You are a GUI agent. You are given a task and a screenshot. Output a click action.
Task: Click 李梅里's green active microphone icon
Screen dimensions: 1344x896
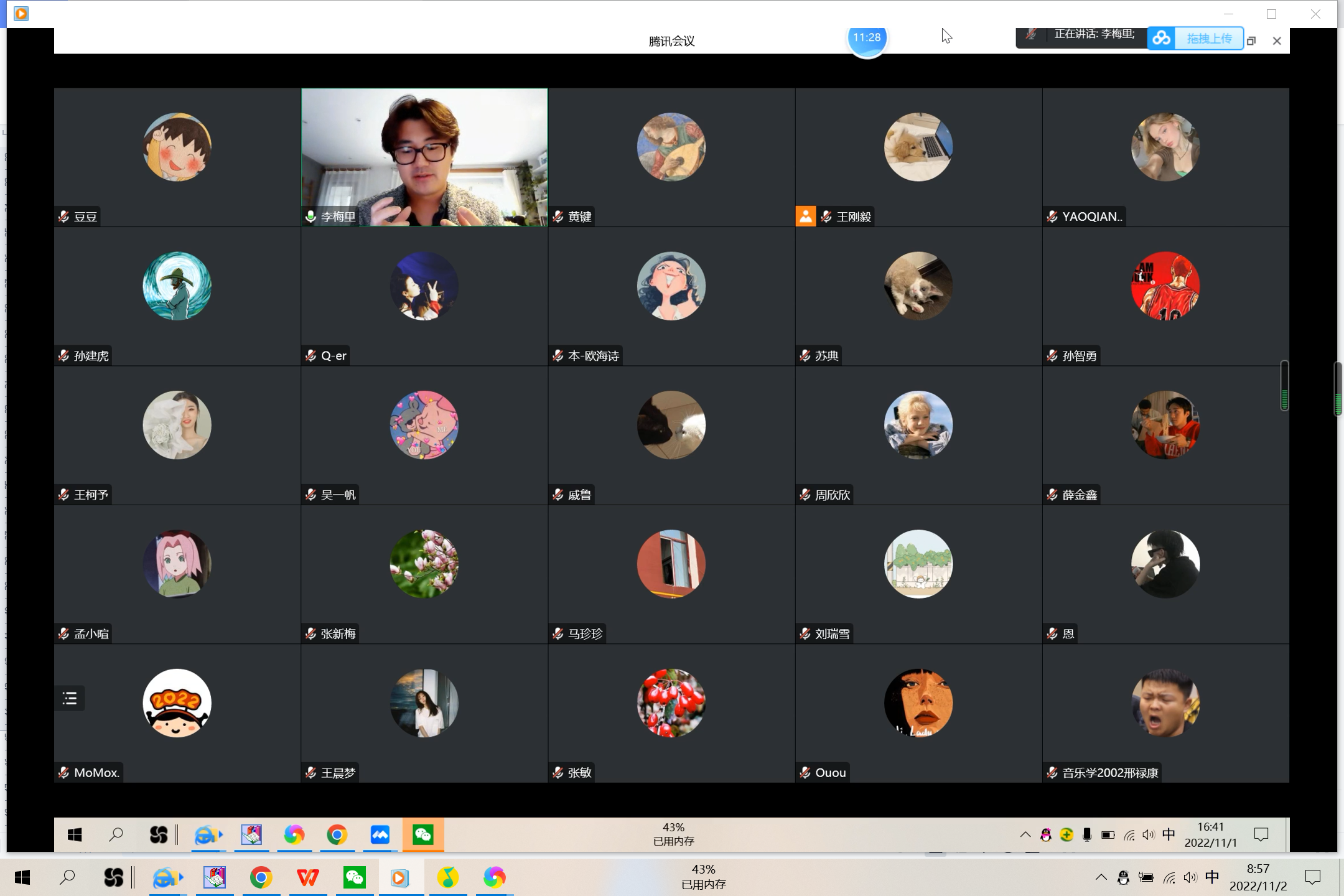click(x=310, y=217)
